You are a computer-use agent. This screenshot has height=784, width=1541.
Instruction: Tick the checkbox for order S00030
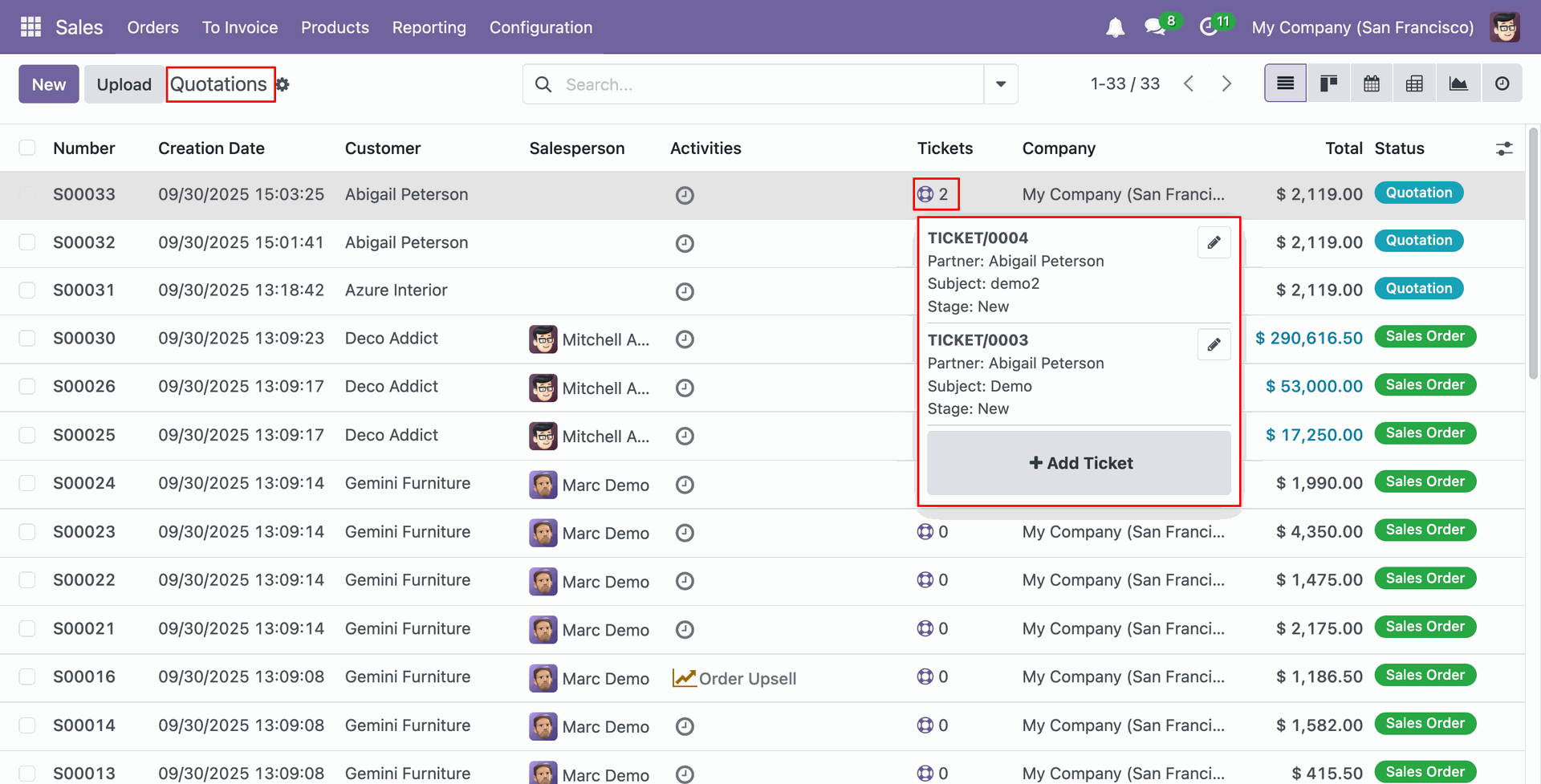click(27, 339)
